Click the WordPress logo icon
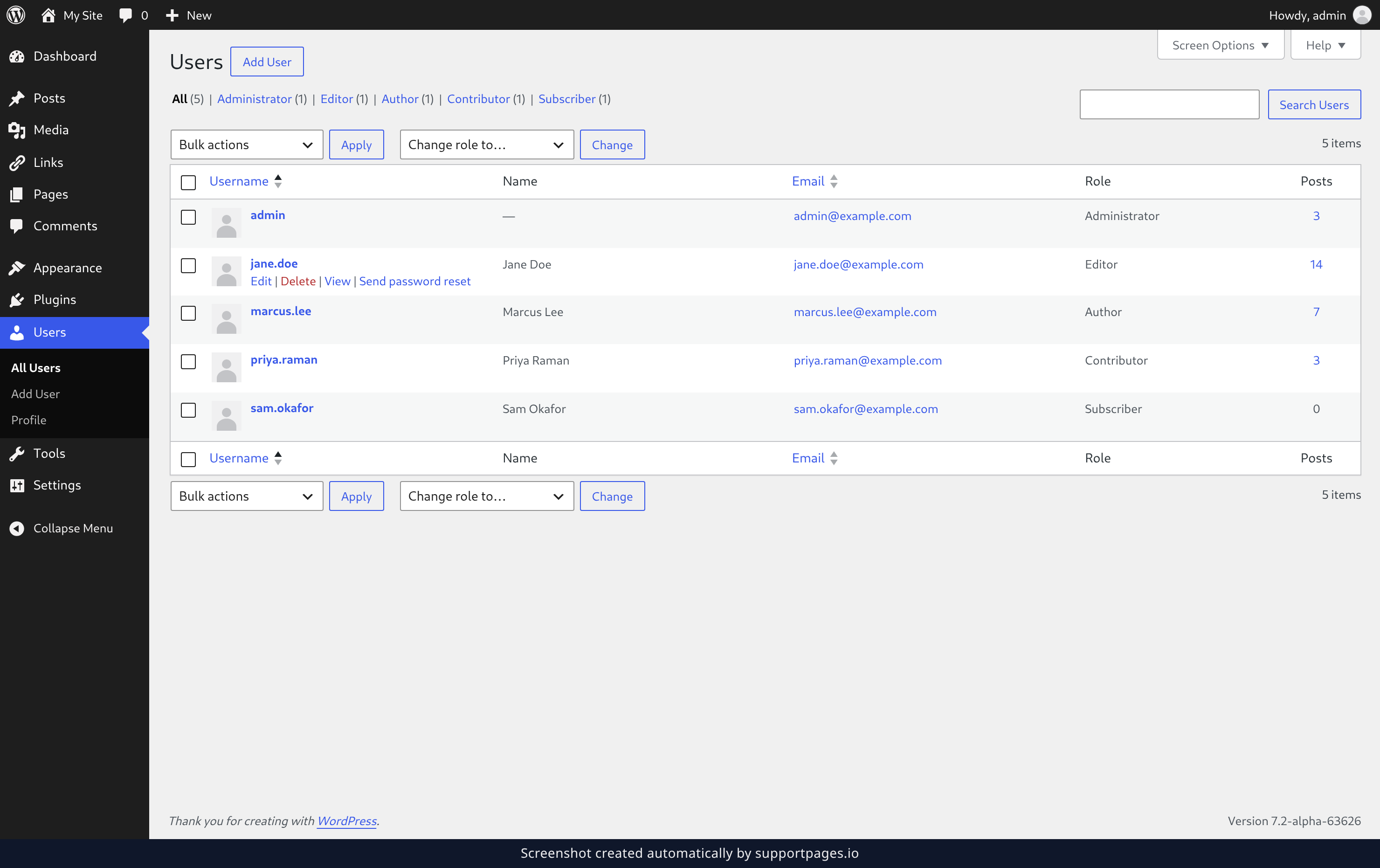The height and width of the screenshot is (868, 1380). [x=16, y=15]
